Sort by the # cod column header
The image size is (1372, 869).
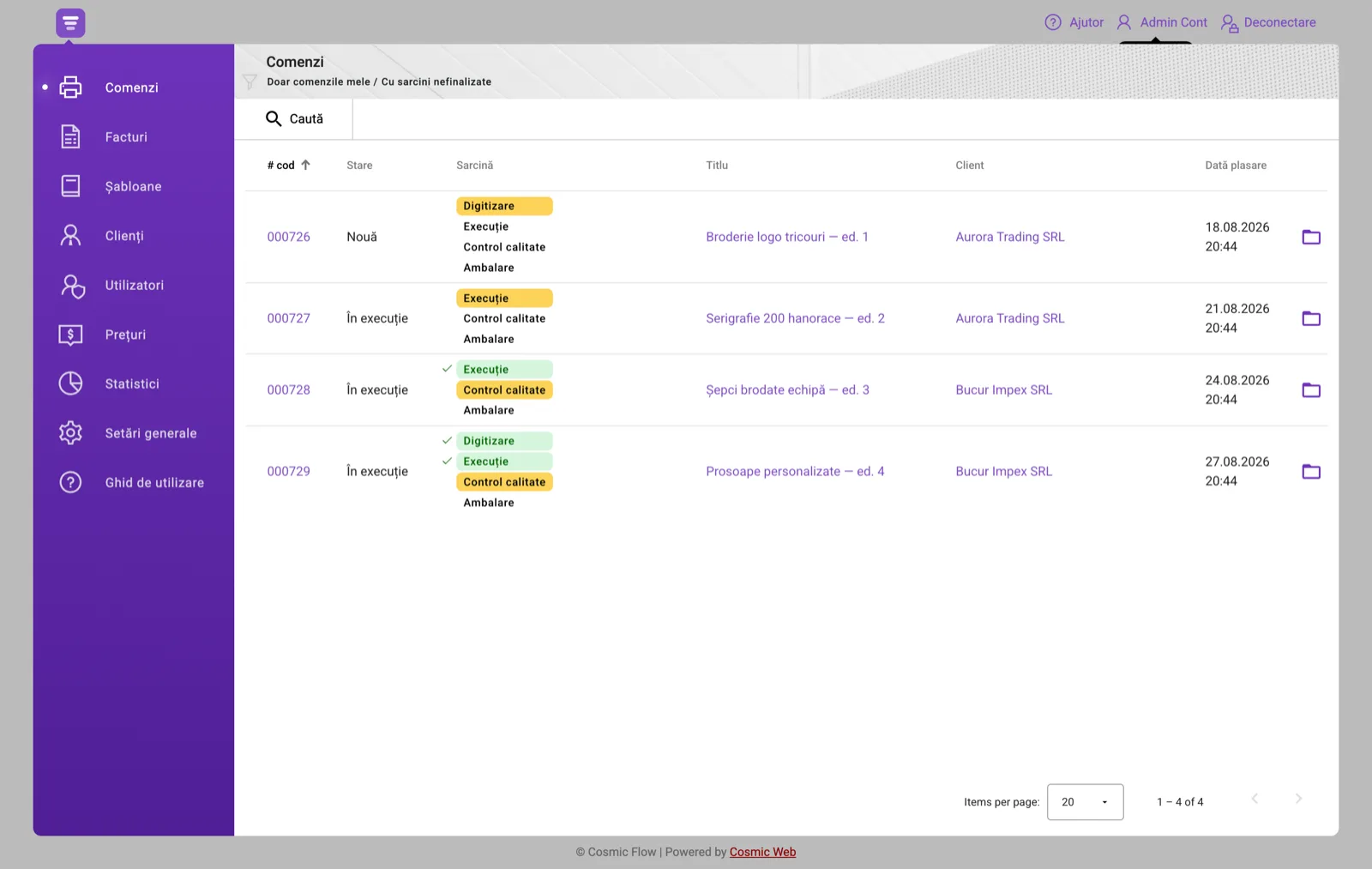tap(288, 166)
